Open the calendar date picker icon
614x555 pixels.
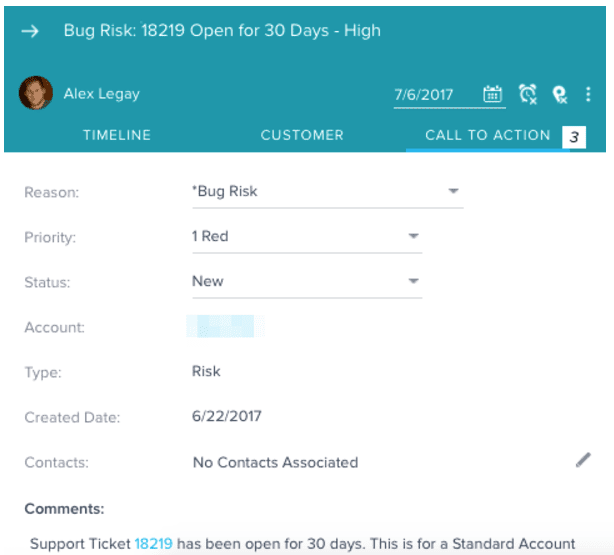(493, 94)
